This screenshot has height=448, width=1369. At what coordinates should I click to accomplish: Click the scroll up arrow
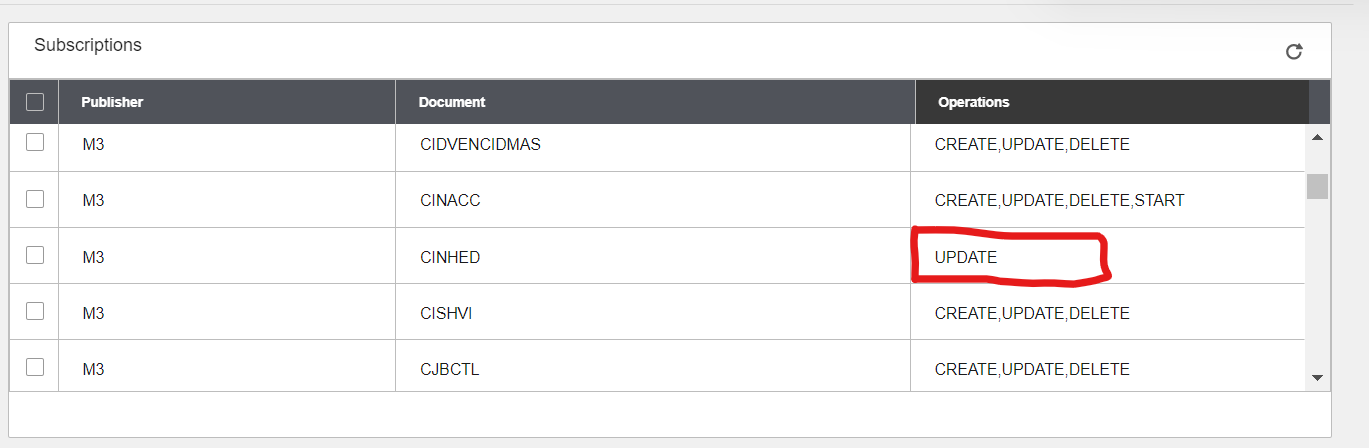click(1317, 137)
